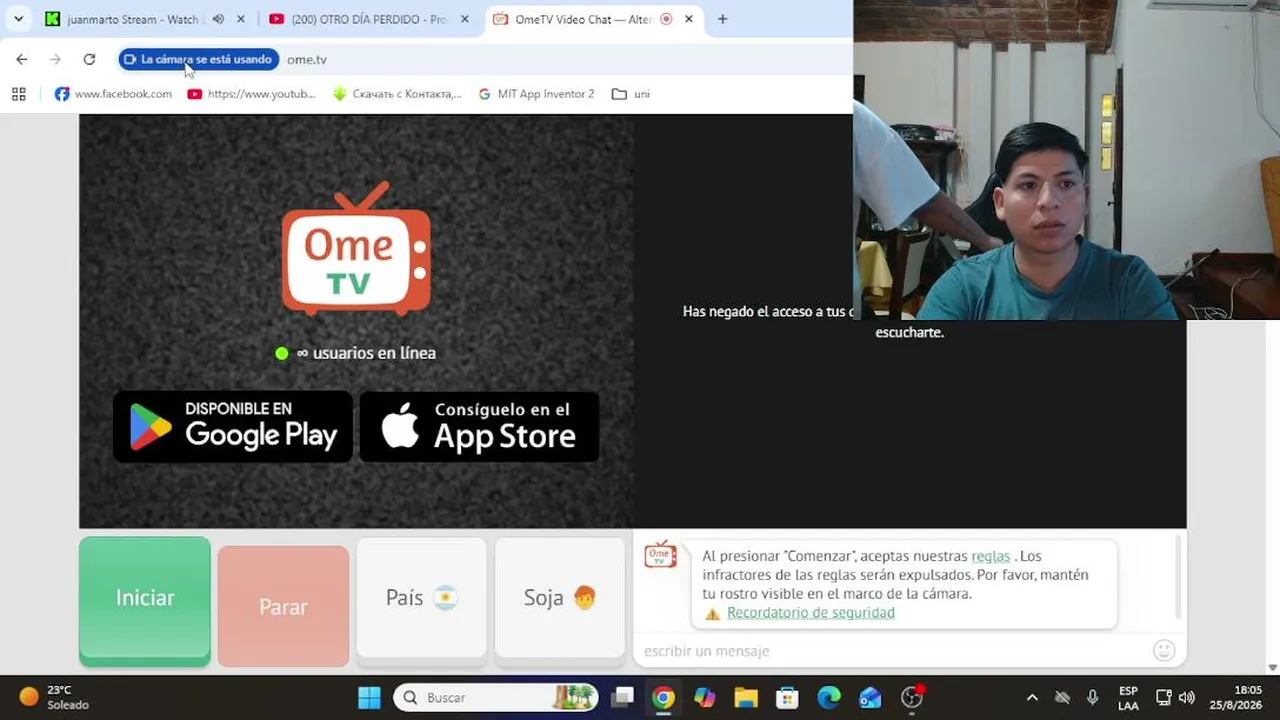Go back to the previous page
Image resolution: width=1280 pixels, height=720 pixels.
coord(22,59)
